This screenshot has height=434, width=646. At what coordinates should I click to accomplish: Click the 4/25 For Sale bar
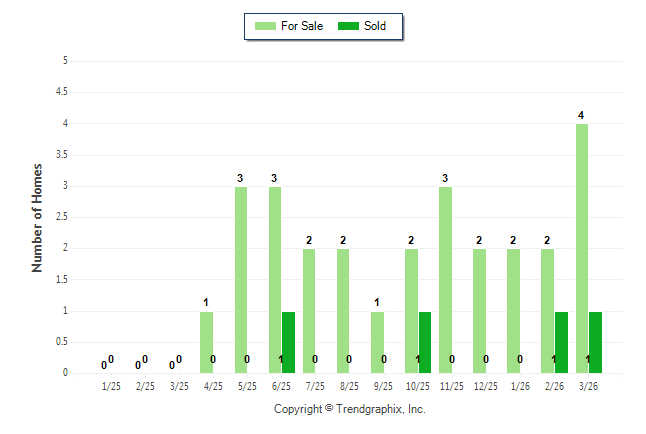click(x=207, y=342)
